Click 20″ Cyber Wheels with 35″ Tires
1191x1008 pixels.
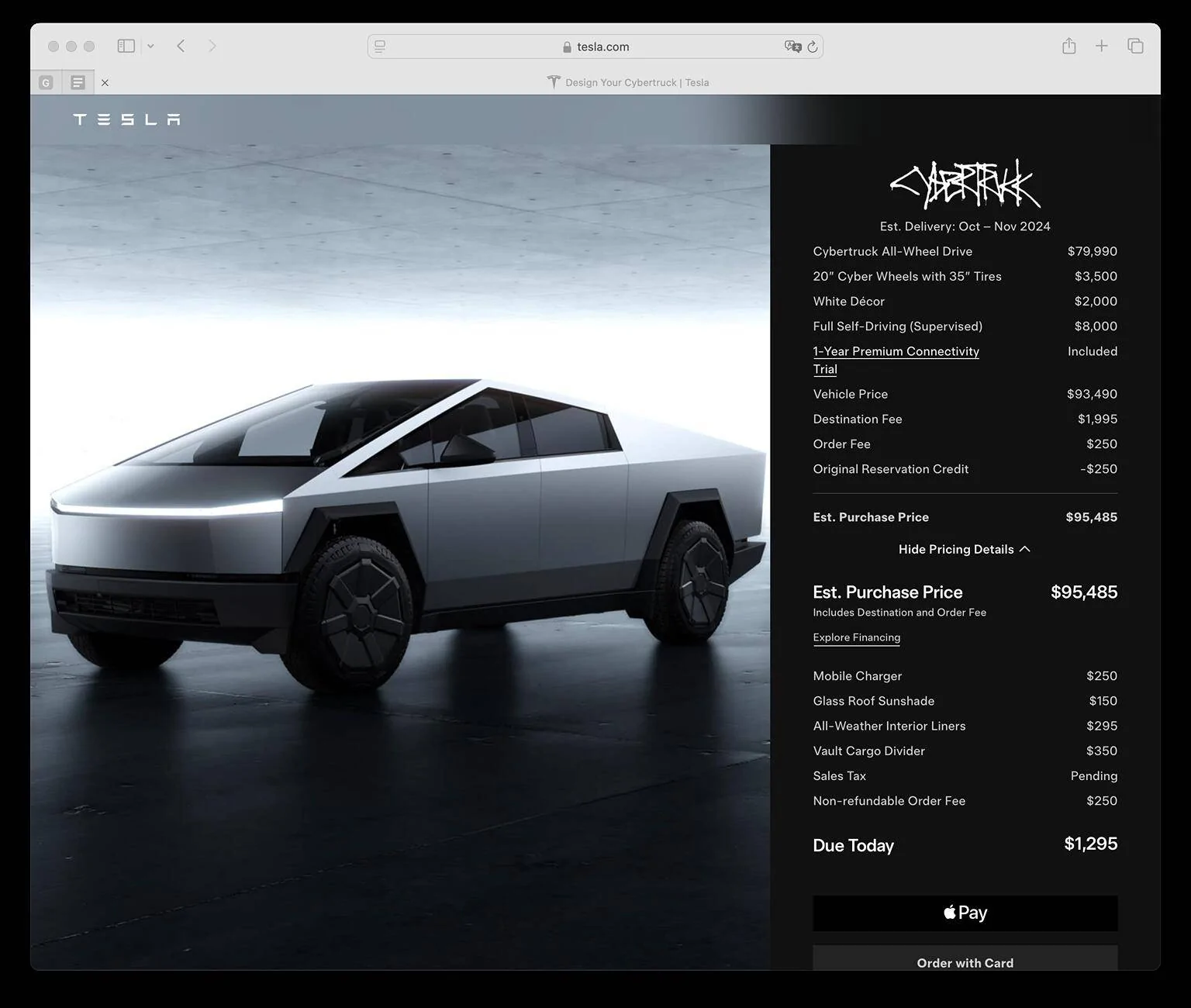pyautogui.click(x=907, y=276)
